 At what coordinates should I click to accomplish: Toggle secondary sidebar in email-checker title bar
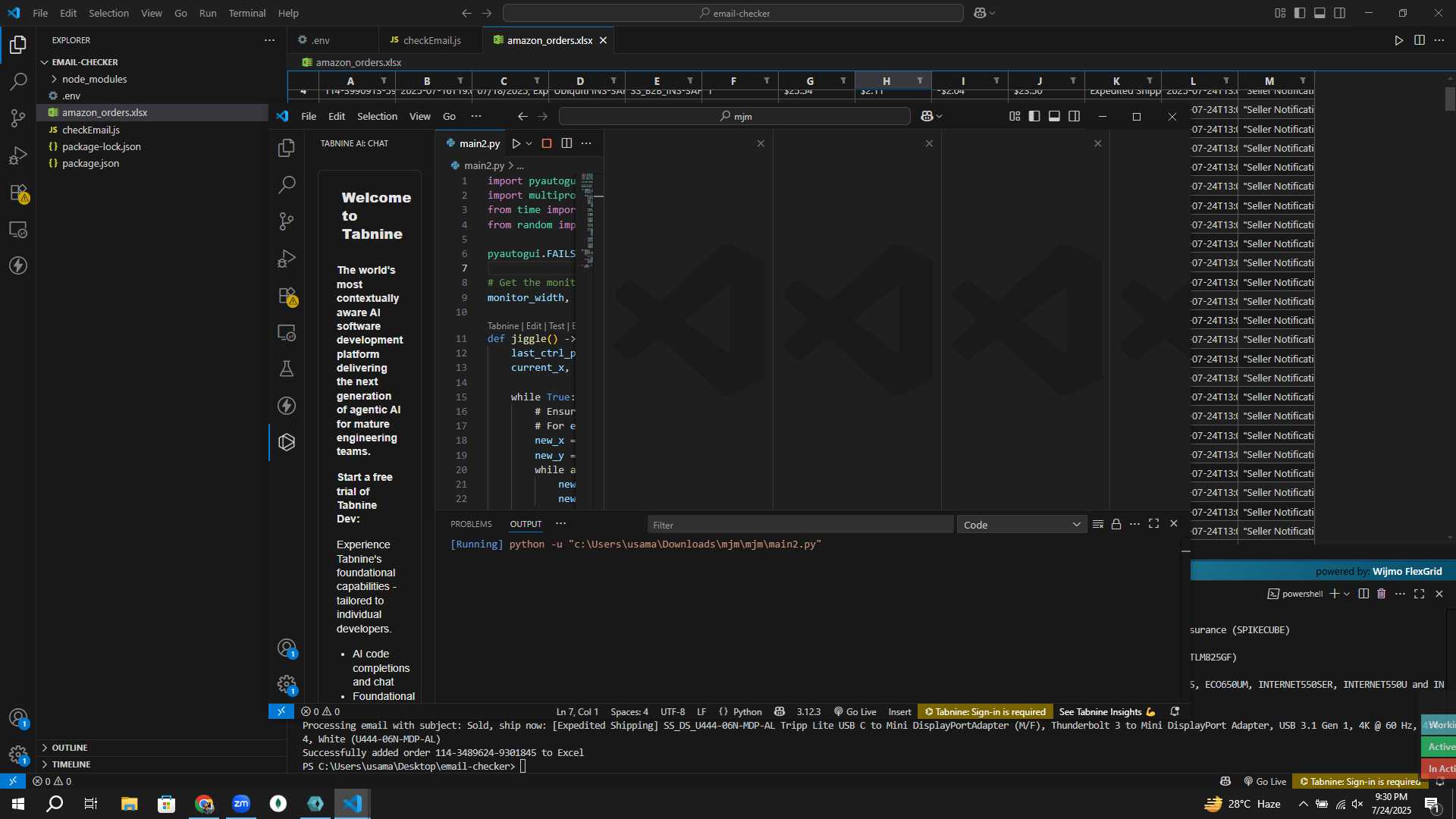coord(1340,13)
